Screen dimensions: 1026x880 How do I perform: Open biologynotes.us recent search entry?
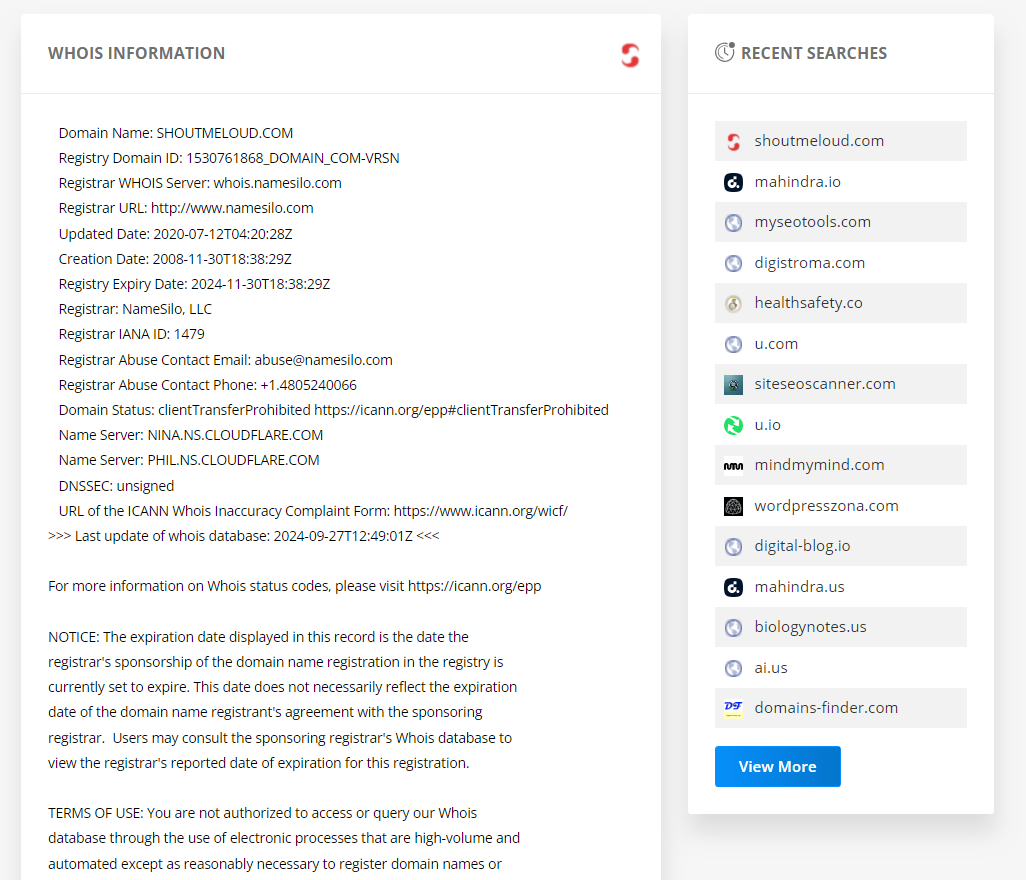point(810,627)
